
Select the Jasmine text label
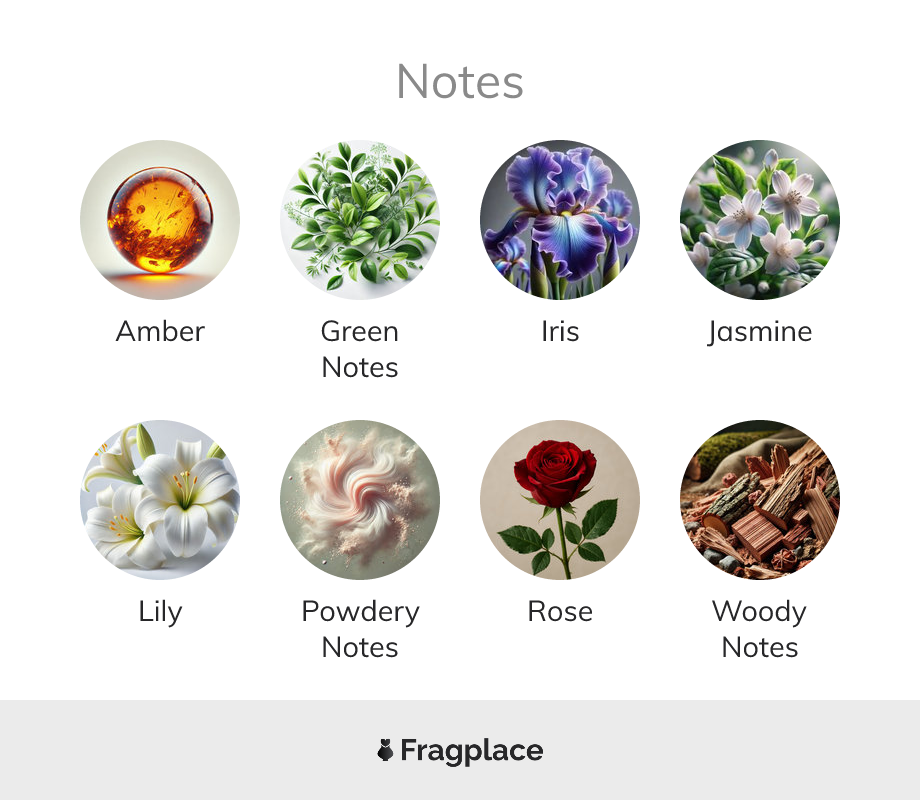[760, 333]
